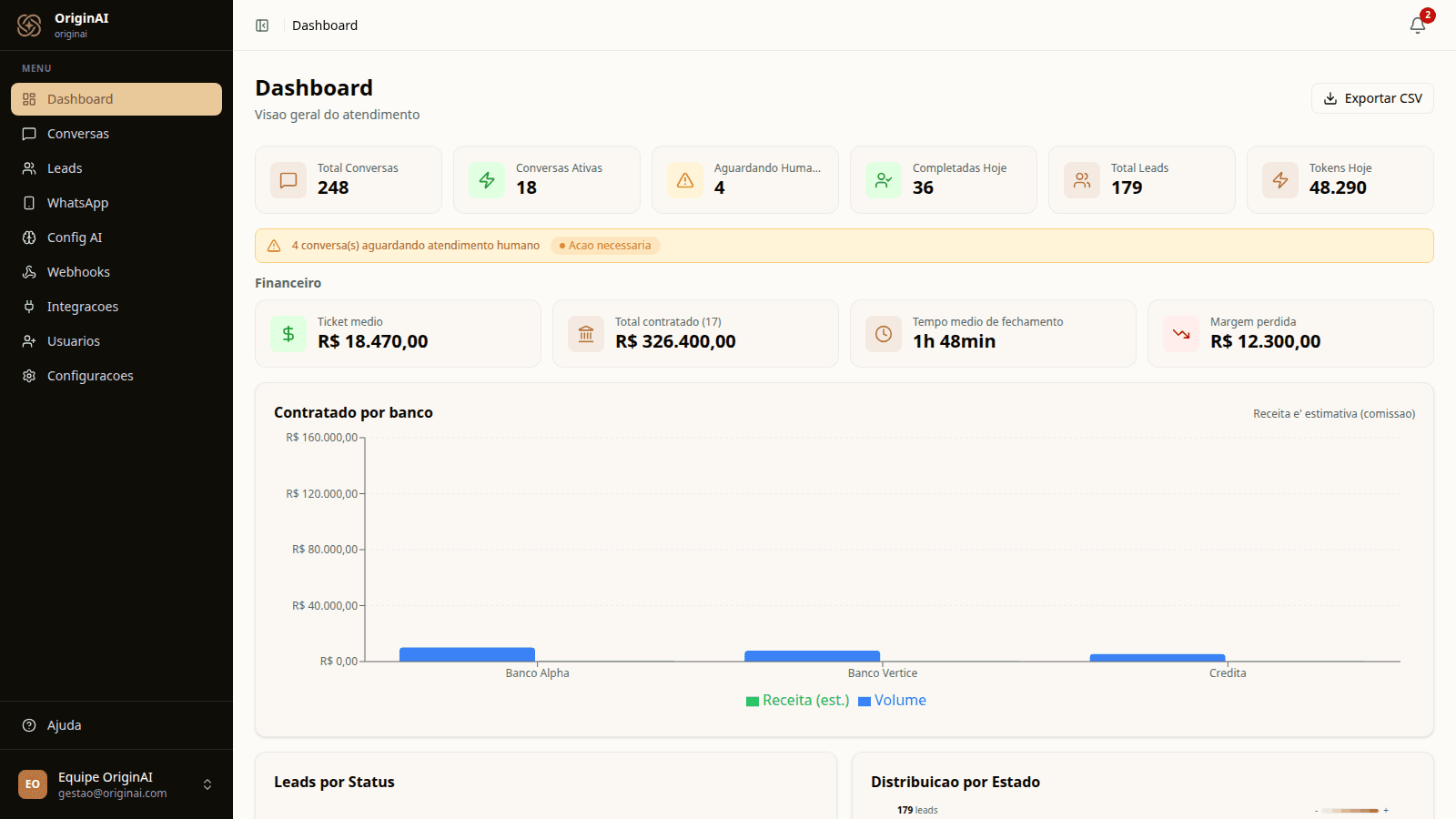Toggle Receita (est.) legend series

pyautogui.click(x=797, y=701)
